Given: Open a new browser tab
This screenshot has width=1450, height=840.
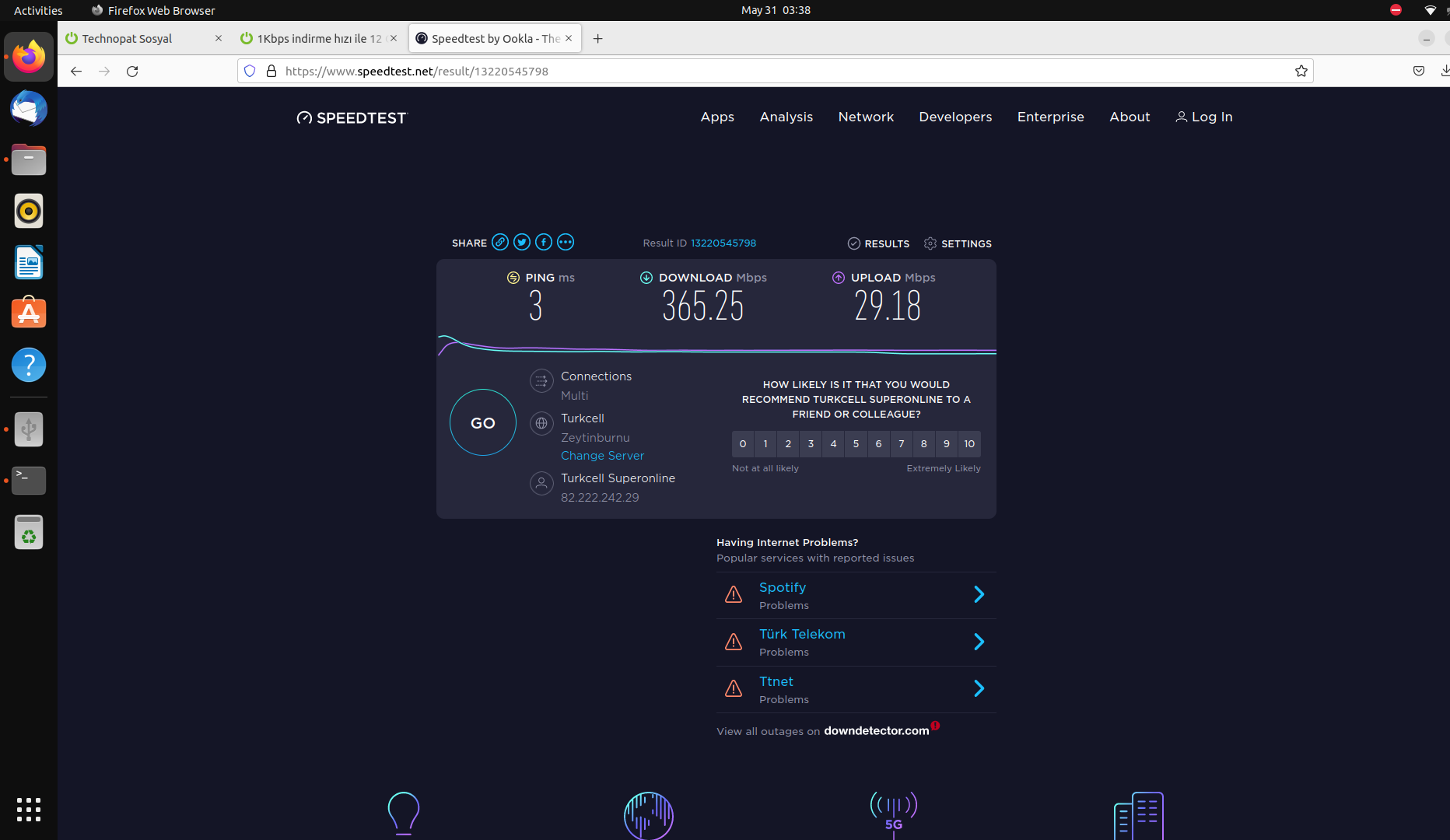Looking at the screenshot, I should (x=597, y=38).
